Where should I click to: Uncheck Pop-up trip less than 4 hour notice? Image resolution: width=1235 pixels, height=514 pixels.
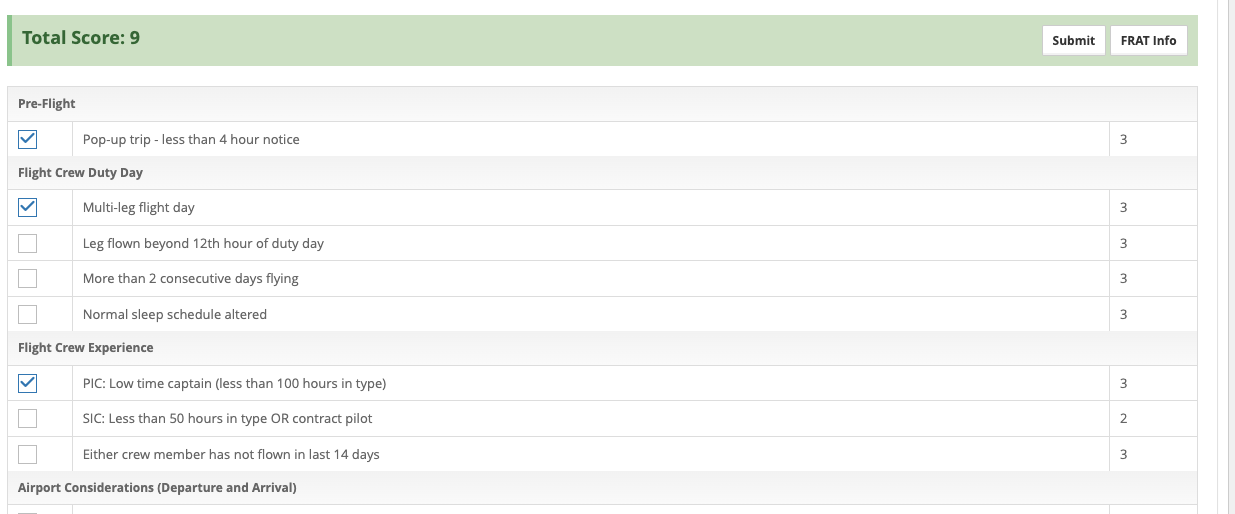(28, 139)
